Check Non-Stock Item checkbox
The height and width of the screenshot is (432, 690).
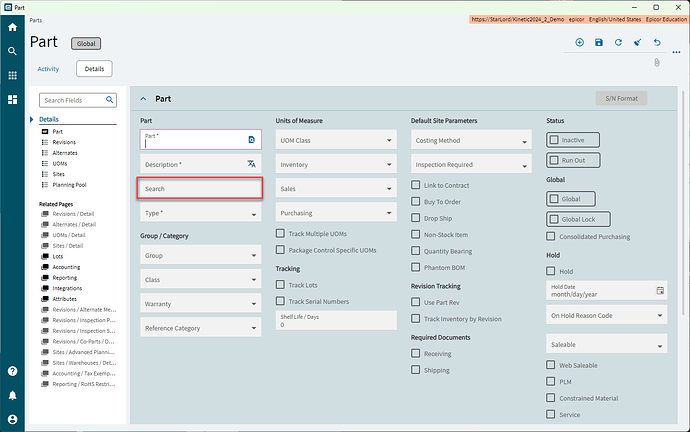415,234
